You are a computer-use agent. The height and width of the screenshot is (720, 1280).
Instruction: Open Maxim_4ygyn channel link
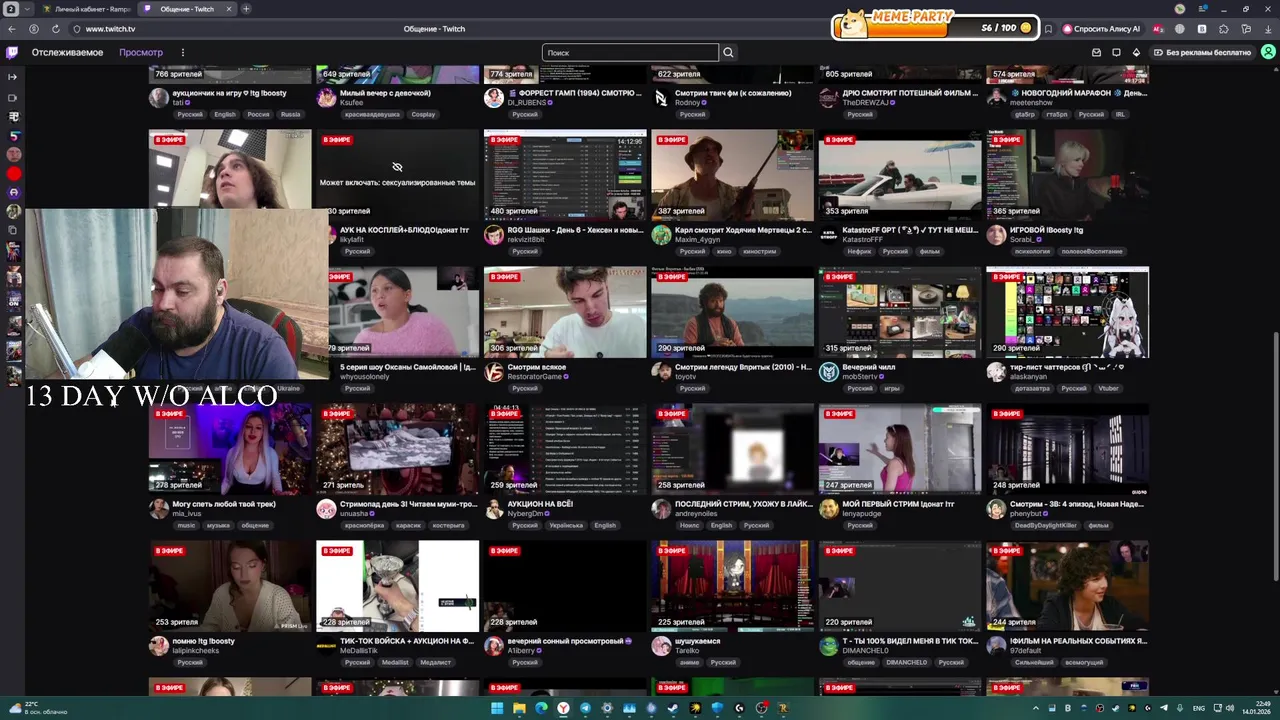[698, 240]
